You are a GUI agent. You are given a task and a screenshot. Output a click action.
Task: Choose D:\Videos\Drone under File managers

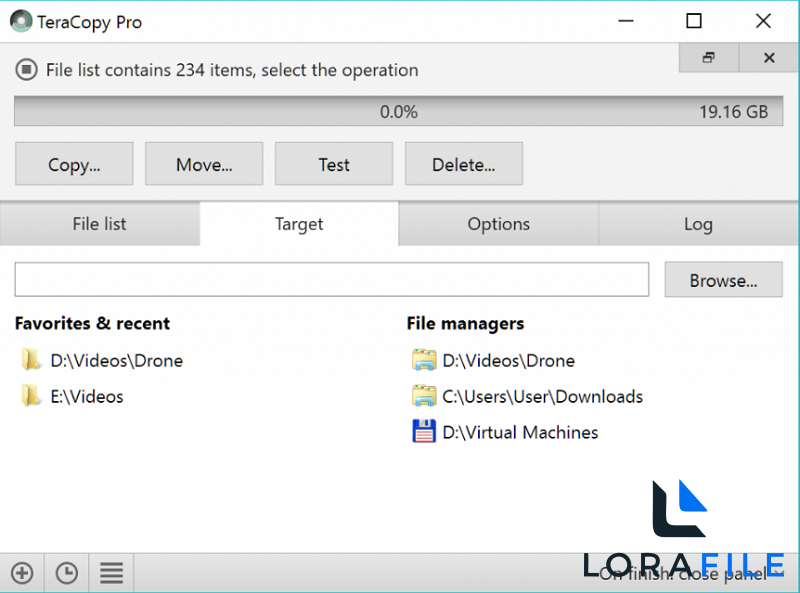pos(509,361)
